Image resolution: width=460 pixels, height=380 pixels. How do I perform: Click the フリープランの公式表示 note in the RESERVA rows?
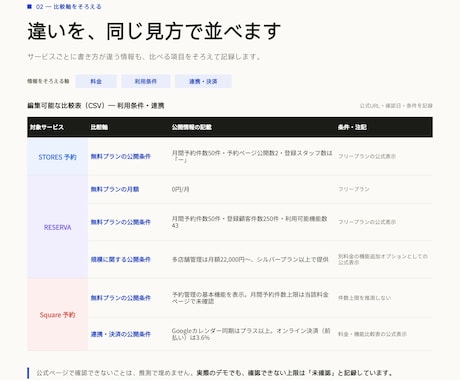point(367,222)
